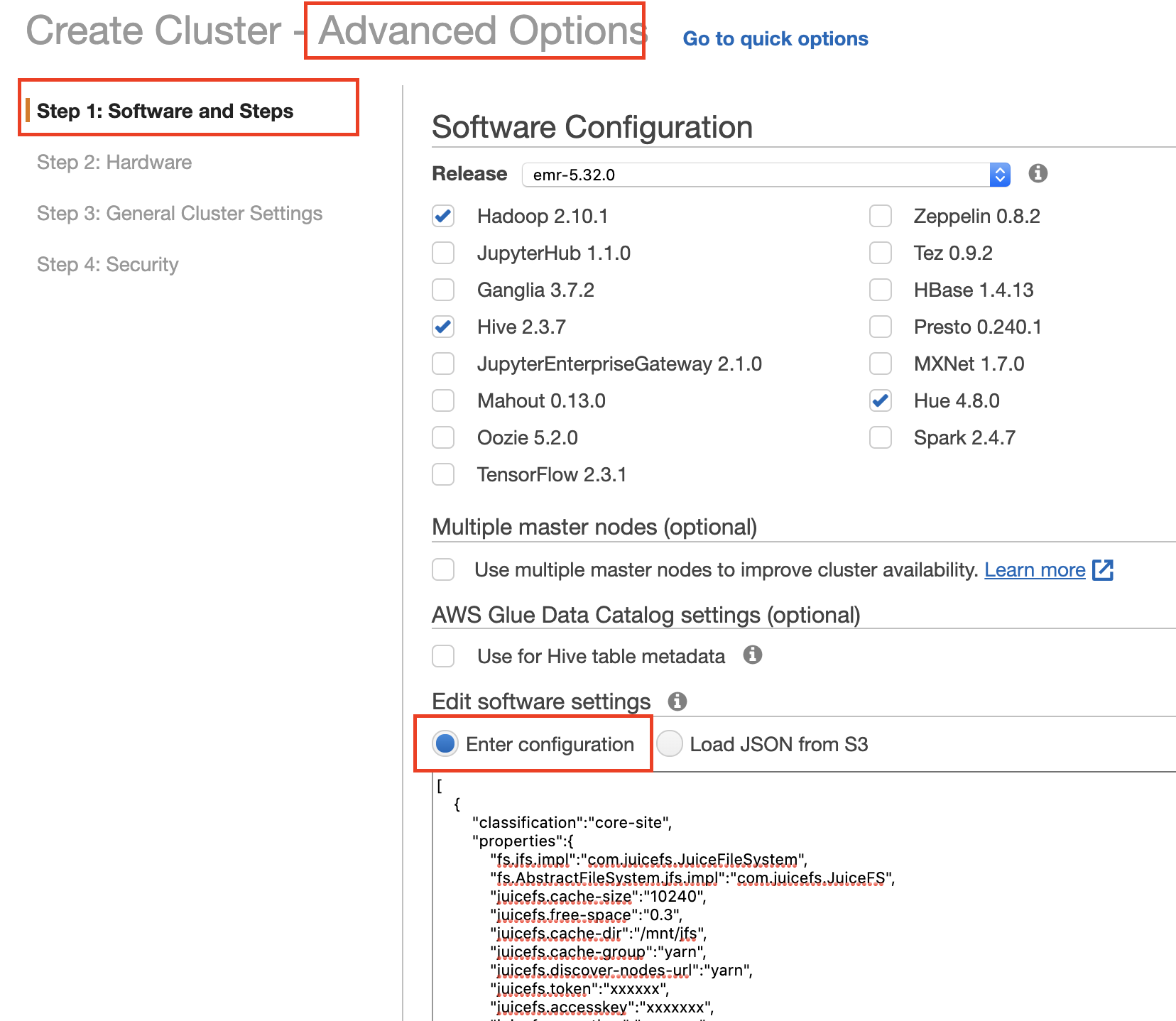The height and width of the screenshot is (1021, 1176).
Task: Uncheck the Hue 4.8.0 checkbox
Action: (881, 401)
